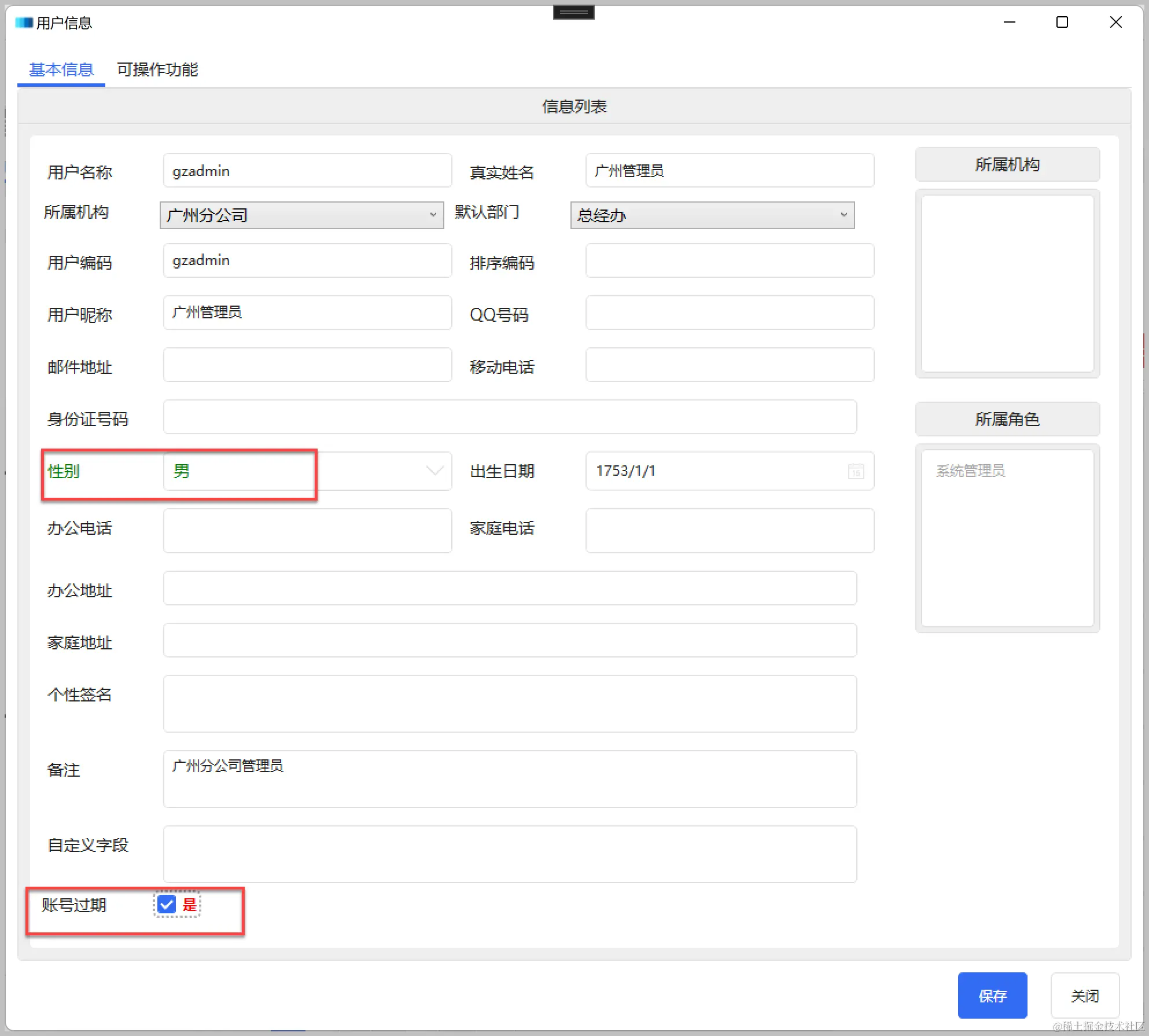
Task: Click the 关闭 button
Action: click(x=1085, y=995)
